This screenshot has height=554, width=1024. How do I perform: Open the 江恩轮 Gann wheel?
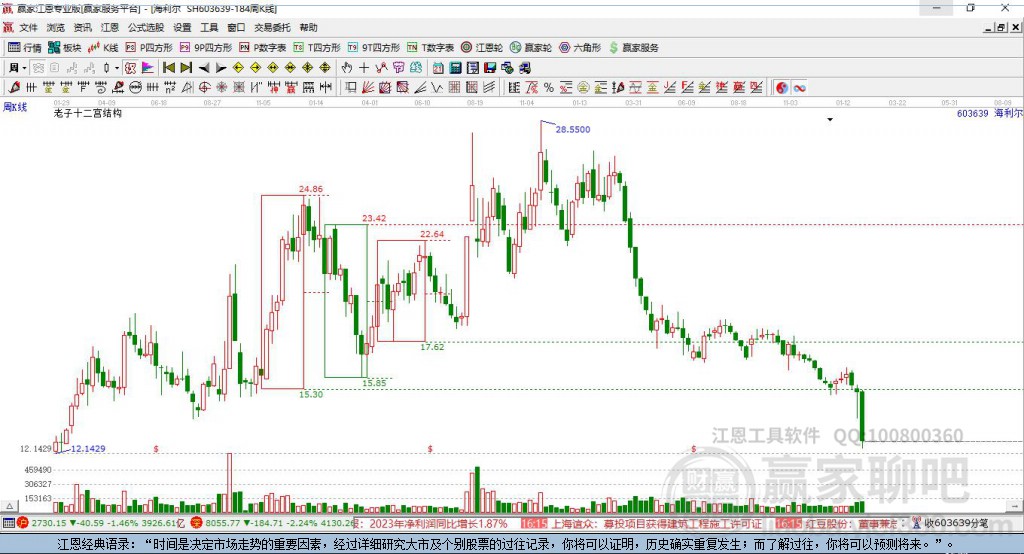[x=481, y=48]
